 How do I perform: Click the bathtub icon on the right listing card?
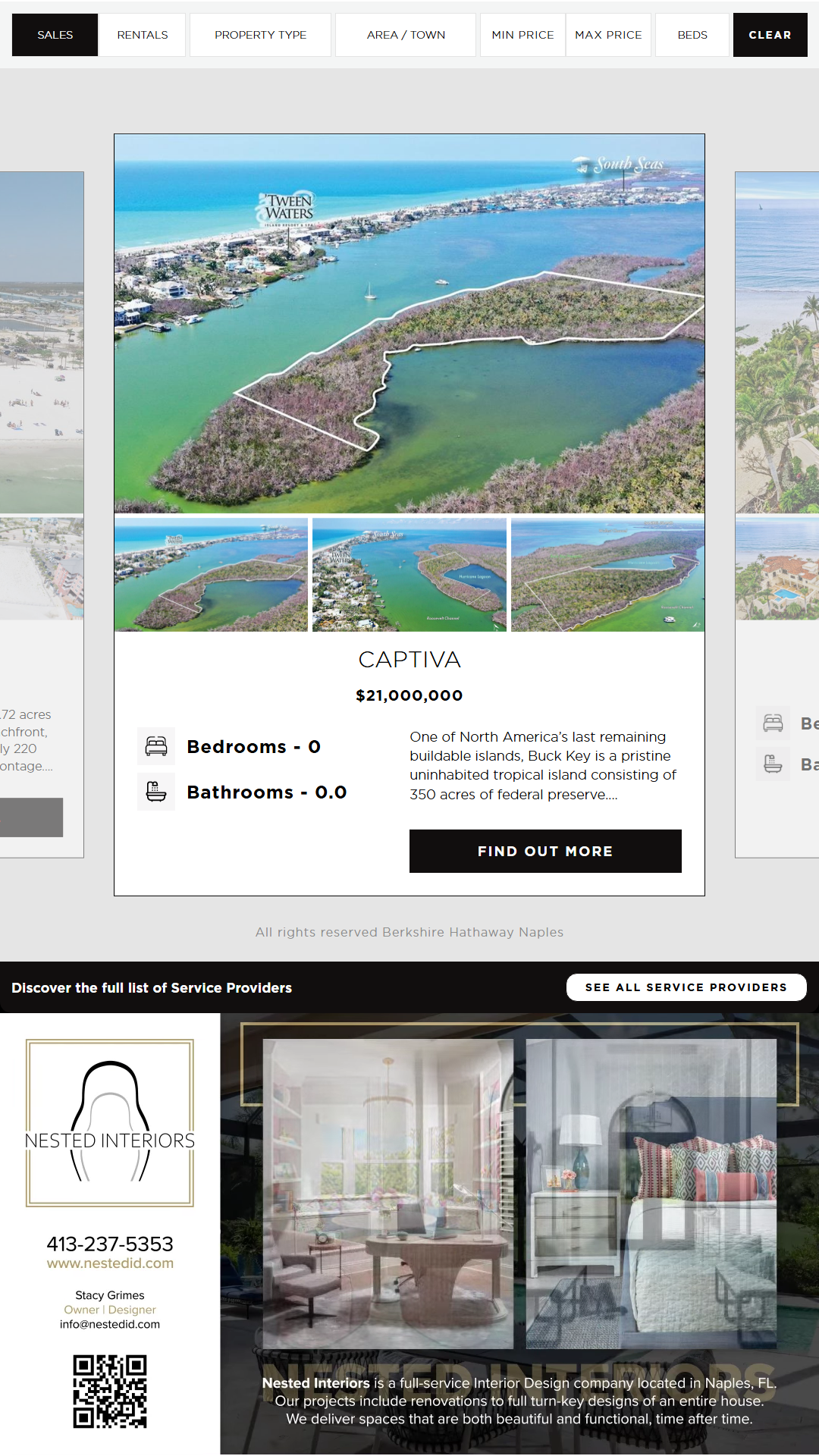click(x=773, y=764)
